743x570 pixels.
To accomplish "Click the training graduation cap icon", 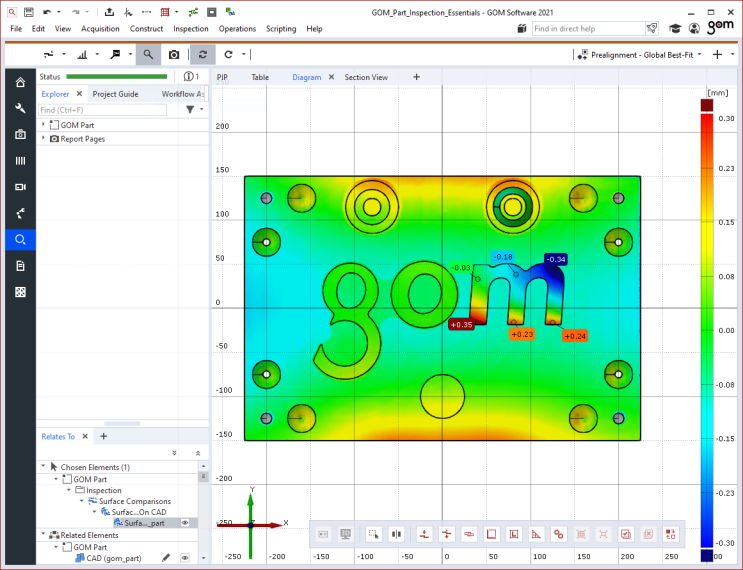I will (x=675, y=28).
